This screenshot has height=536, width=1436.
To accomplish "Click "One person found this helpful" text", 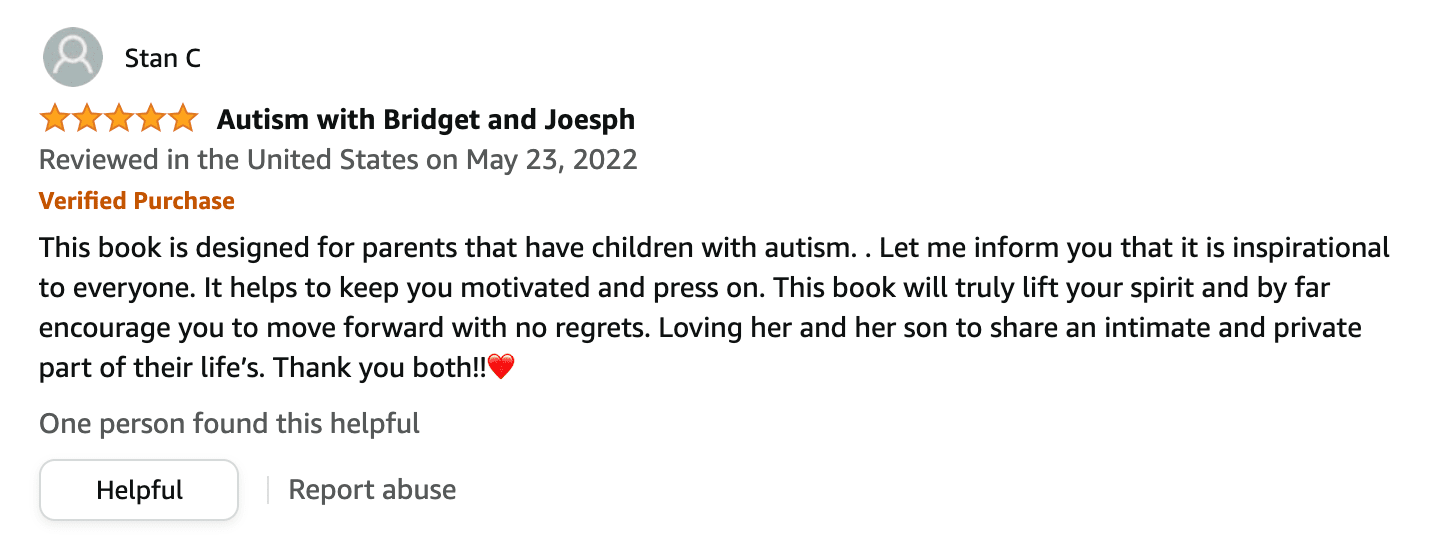I will click(x=229, y=424).
